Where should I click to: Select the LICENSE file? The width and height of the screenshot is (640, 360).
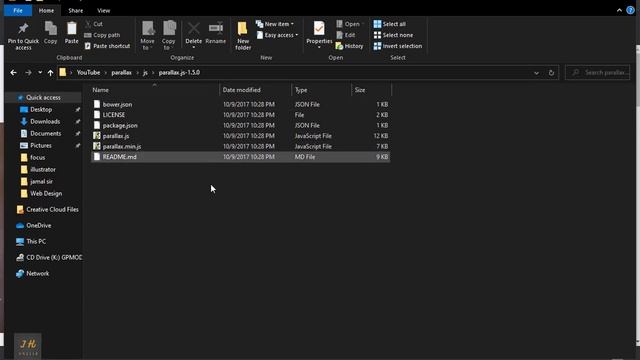click(x=240, y=115)
